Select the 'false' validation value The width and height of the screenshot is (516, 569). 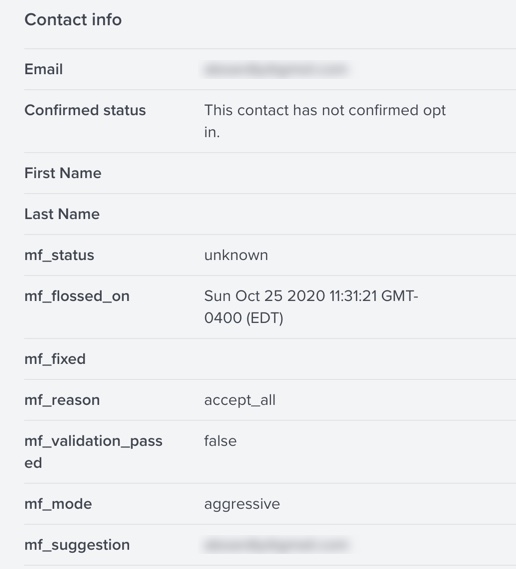click(x=220, y=441)
